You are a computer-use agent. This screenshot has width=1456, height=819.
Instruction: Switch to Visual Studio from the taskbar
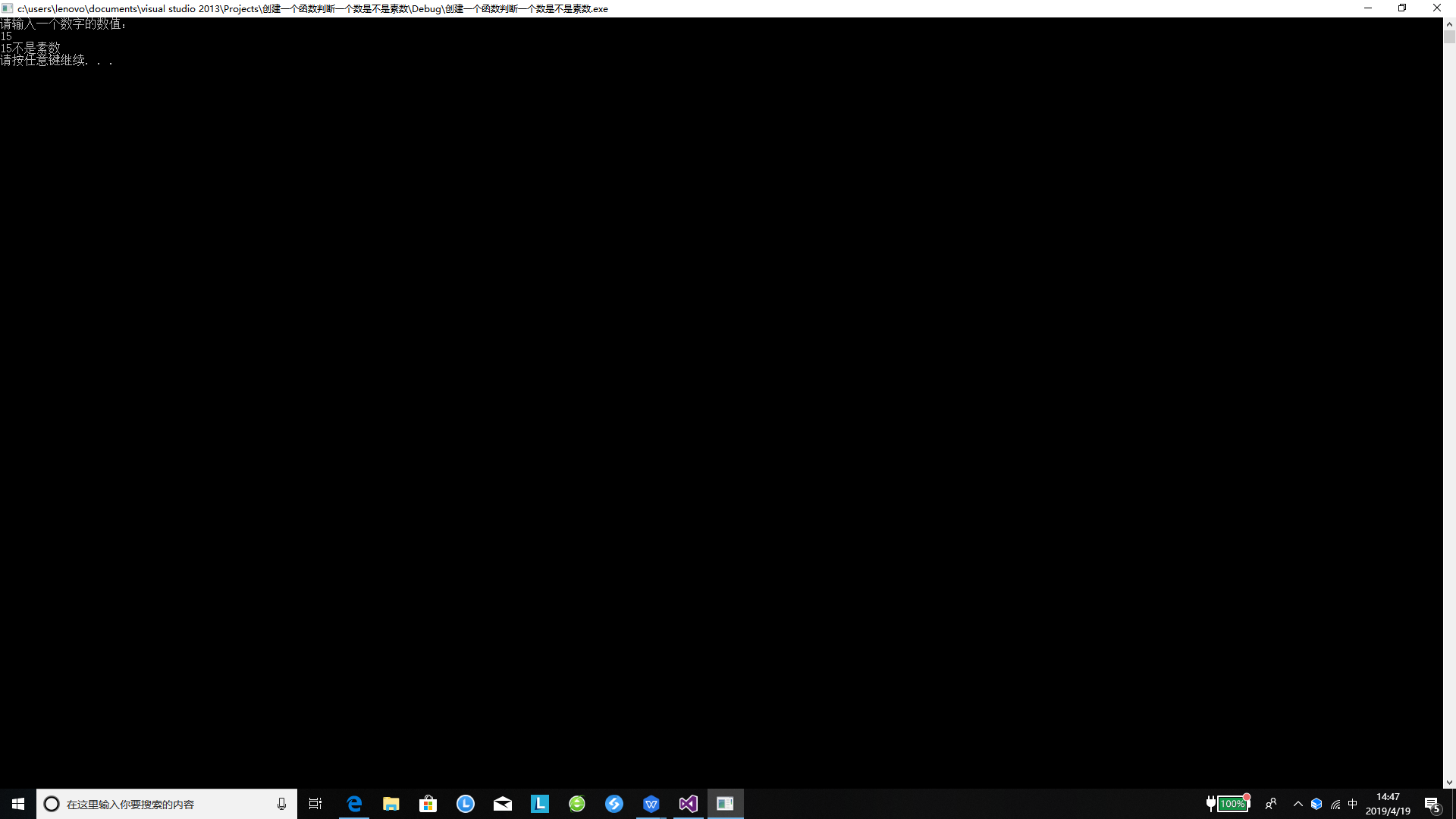pos(689,804)
